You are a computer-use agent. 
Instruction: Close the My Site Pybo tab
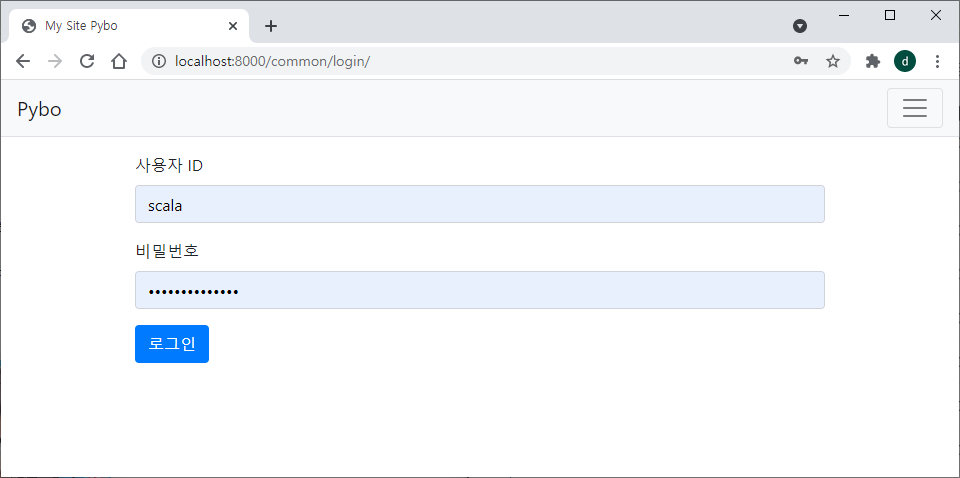(233, 26)
